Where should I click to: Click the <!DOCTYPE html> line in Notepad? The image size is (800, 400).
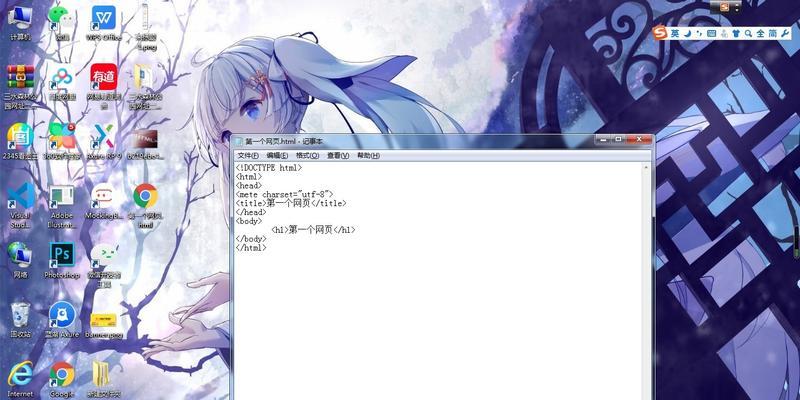[x=269, y=167]
